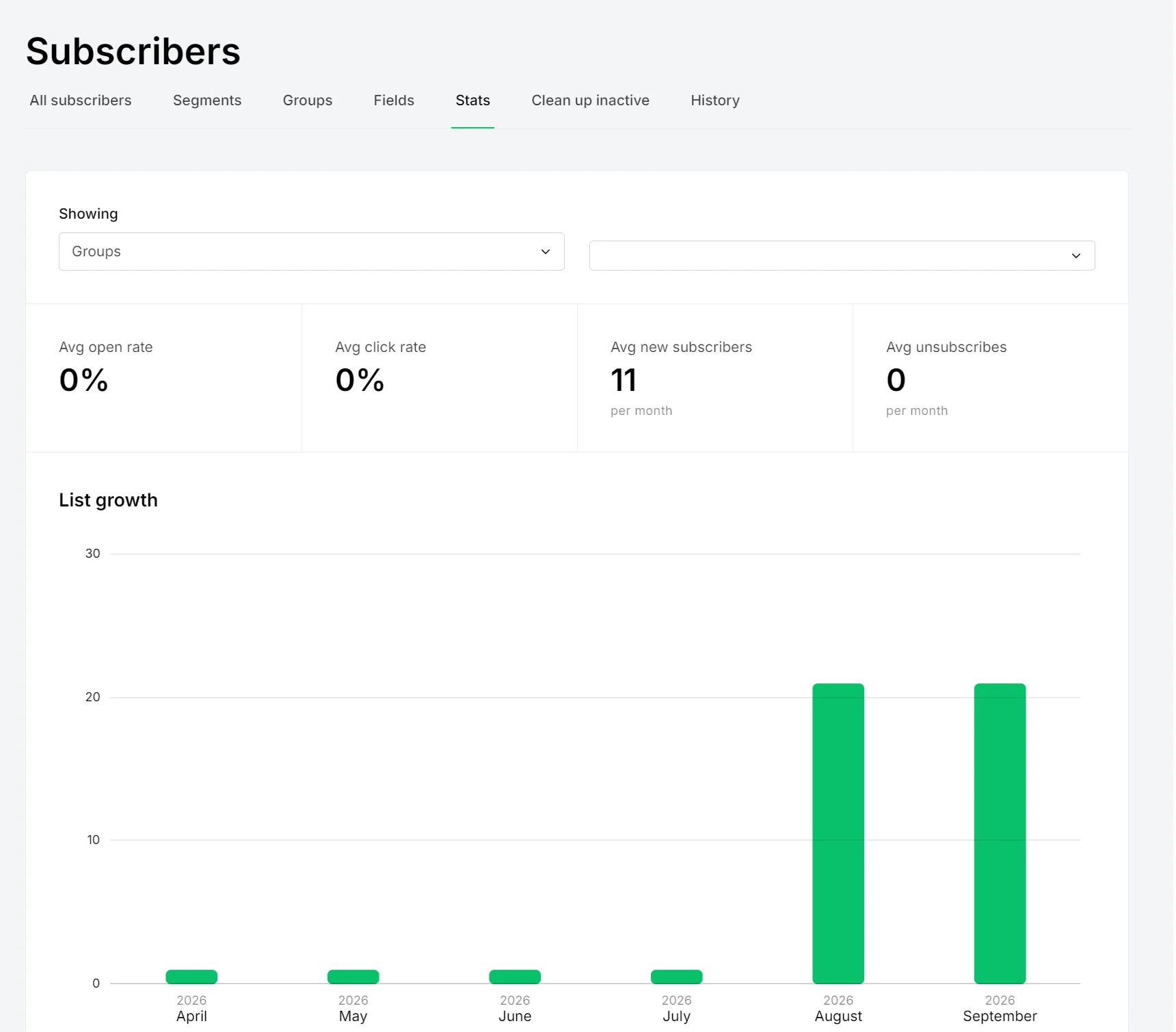Click the Avg new subscribers value 11

pos(624,380)
